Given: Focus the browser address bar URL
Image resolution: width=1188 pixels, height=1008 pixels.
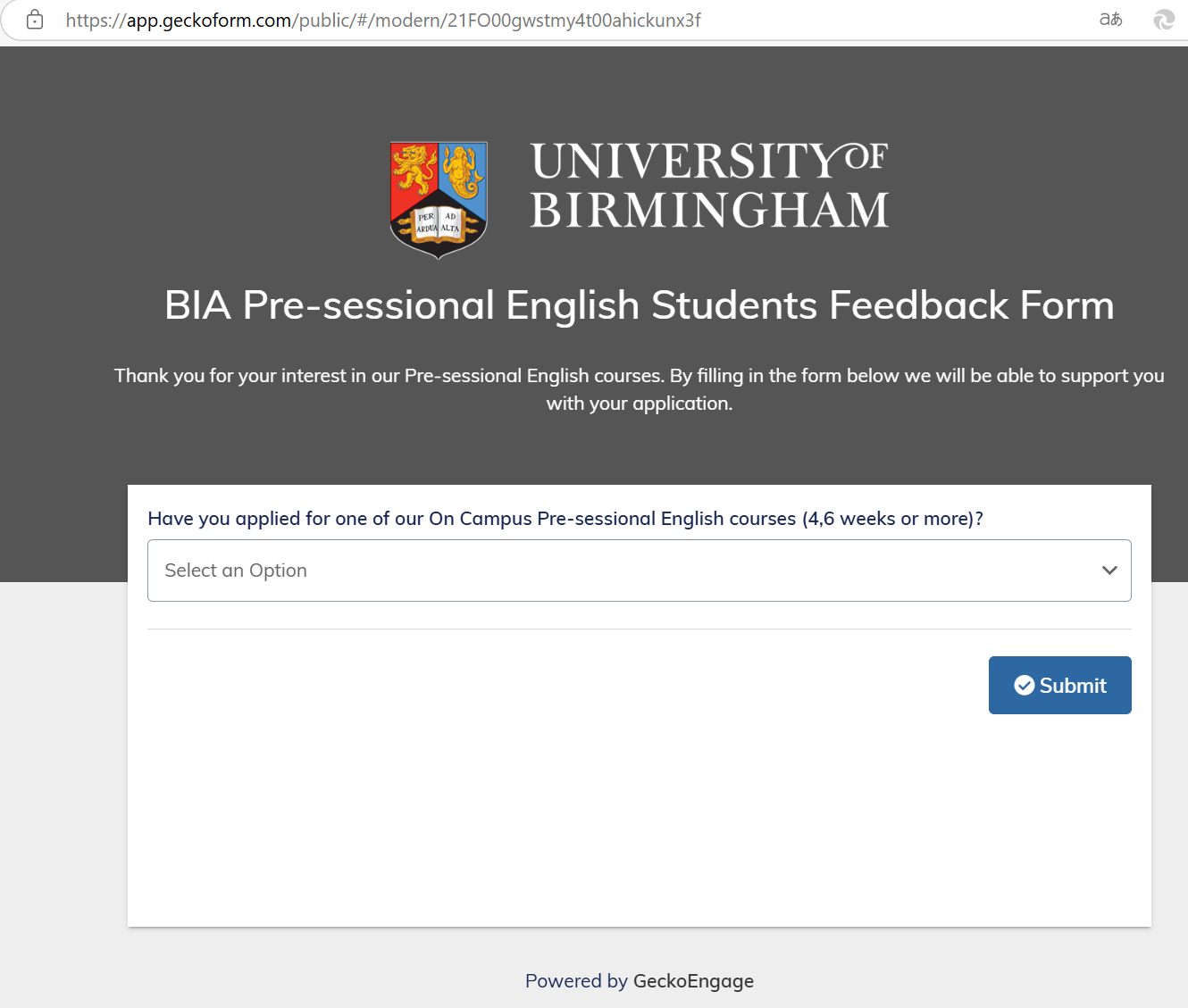Looking at the screenshot, I should tap(384, 20).
